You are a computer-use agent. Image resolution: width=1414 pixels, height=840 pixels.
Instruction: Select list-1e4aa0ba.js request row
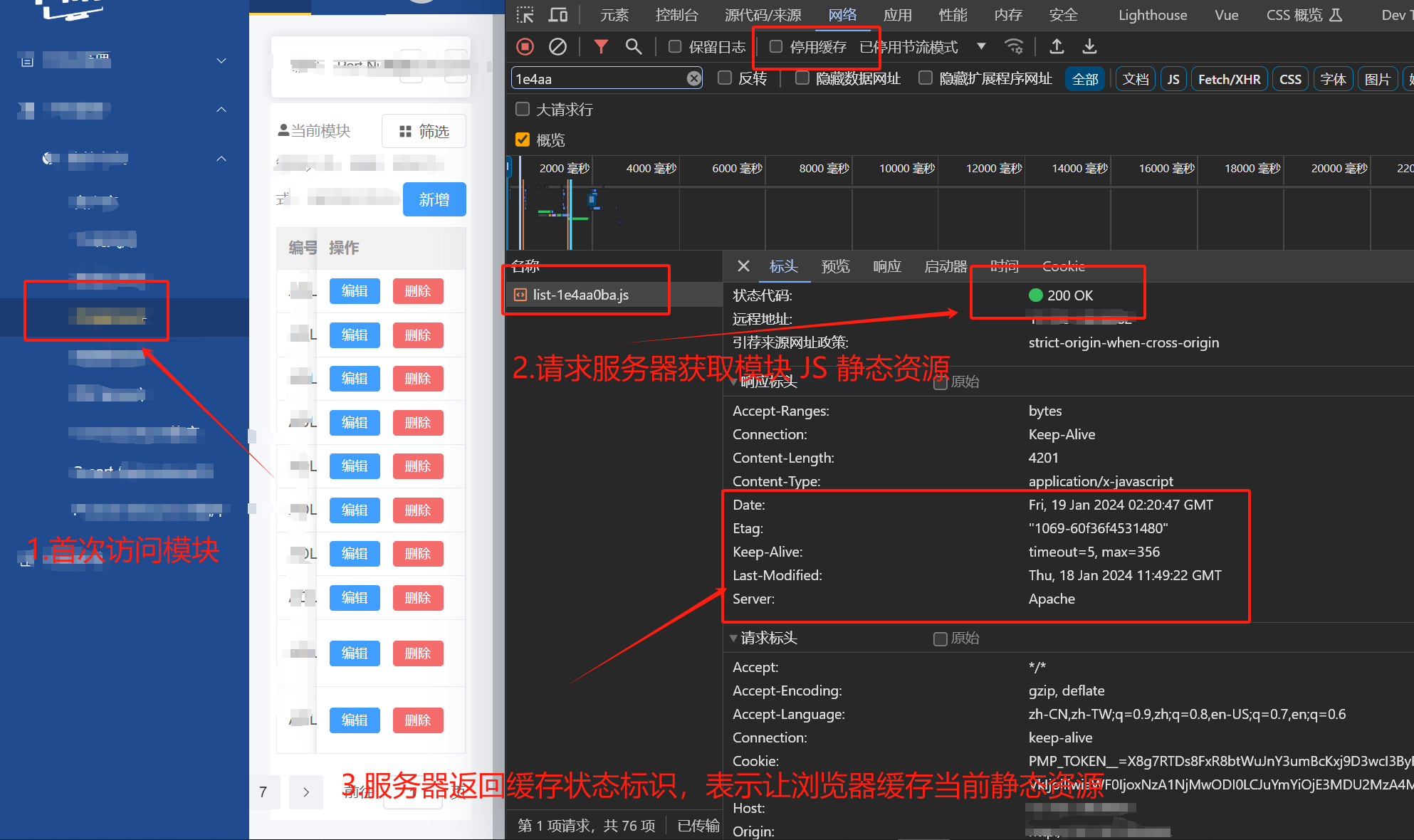(614, 295)
